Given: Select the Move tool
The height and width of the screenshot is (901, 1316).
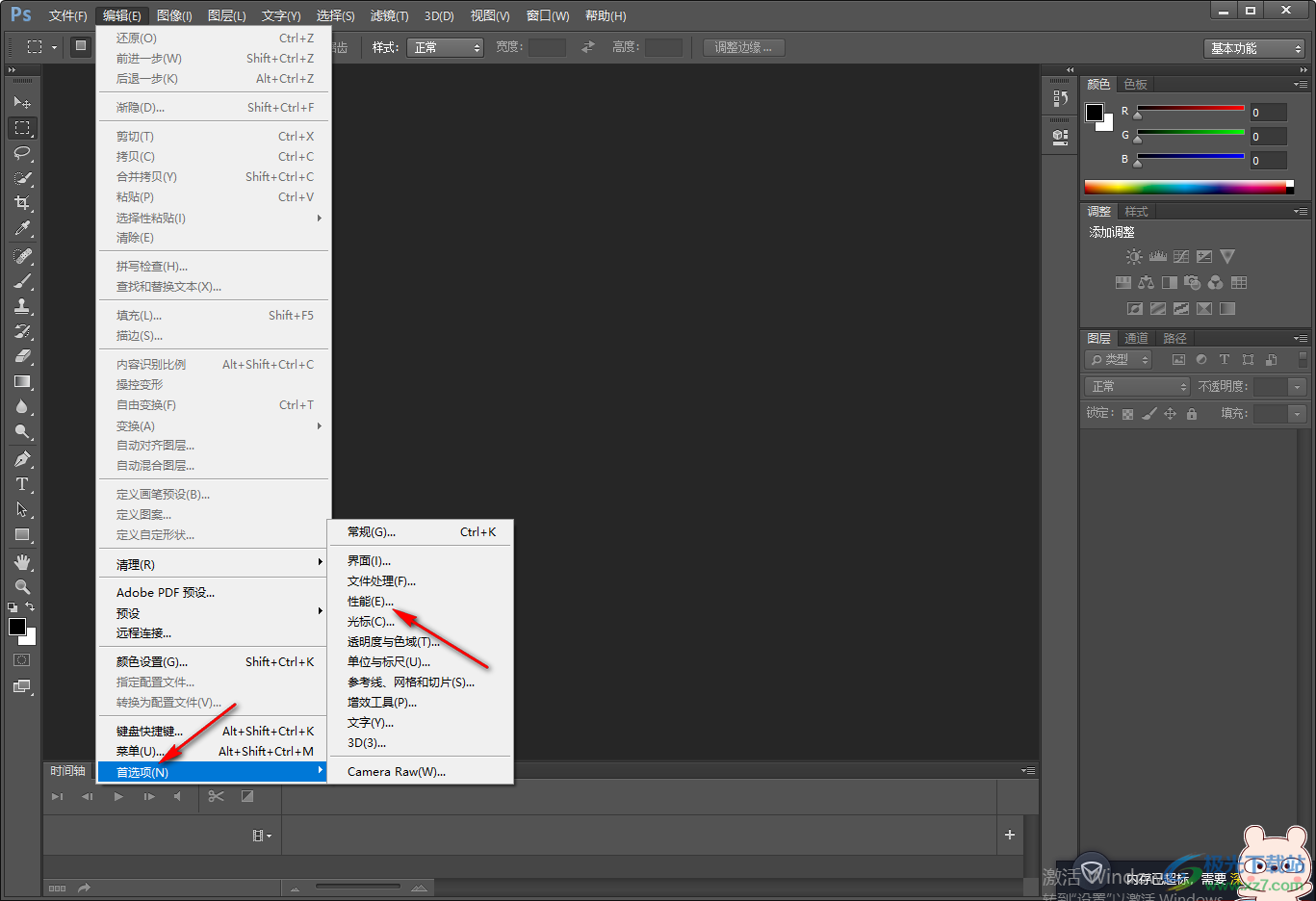Looking at the screenshot, I should (22, 102).
